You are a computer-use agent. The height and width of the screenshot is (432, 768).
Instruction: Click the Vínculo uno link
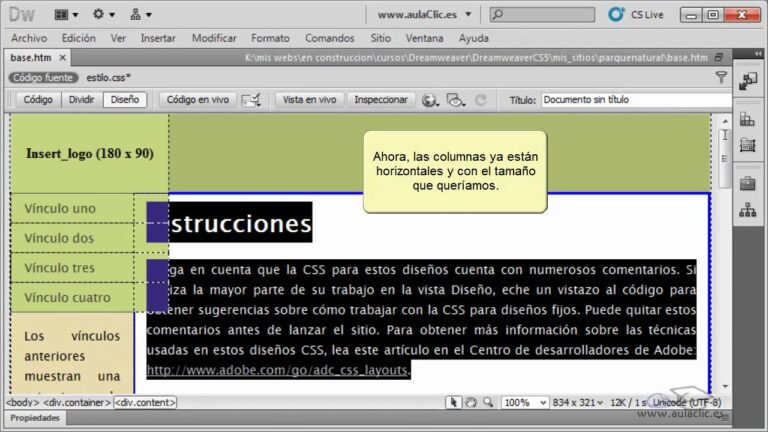[x=60, y=209]
